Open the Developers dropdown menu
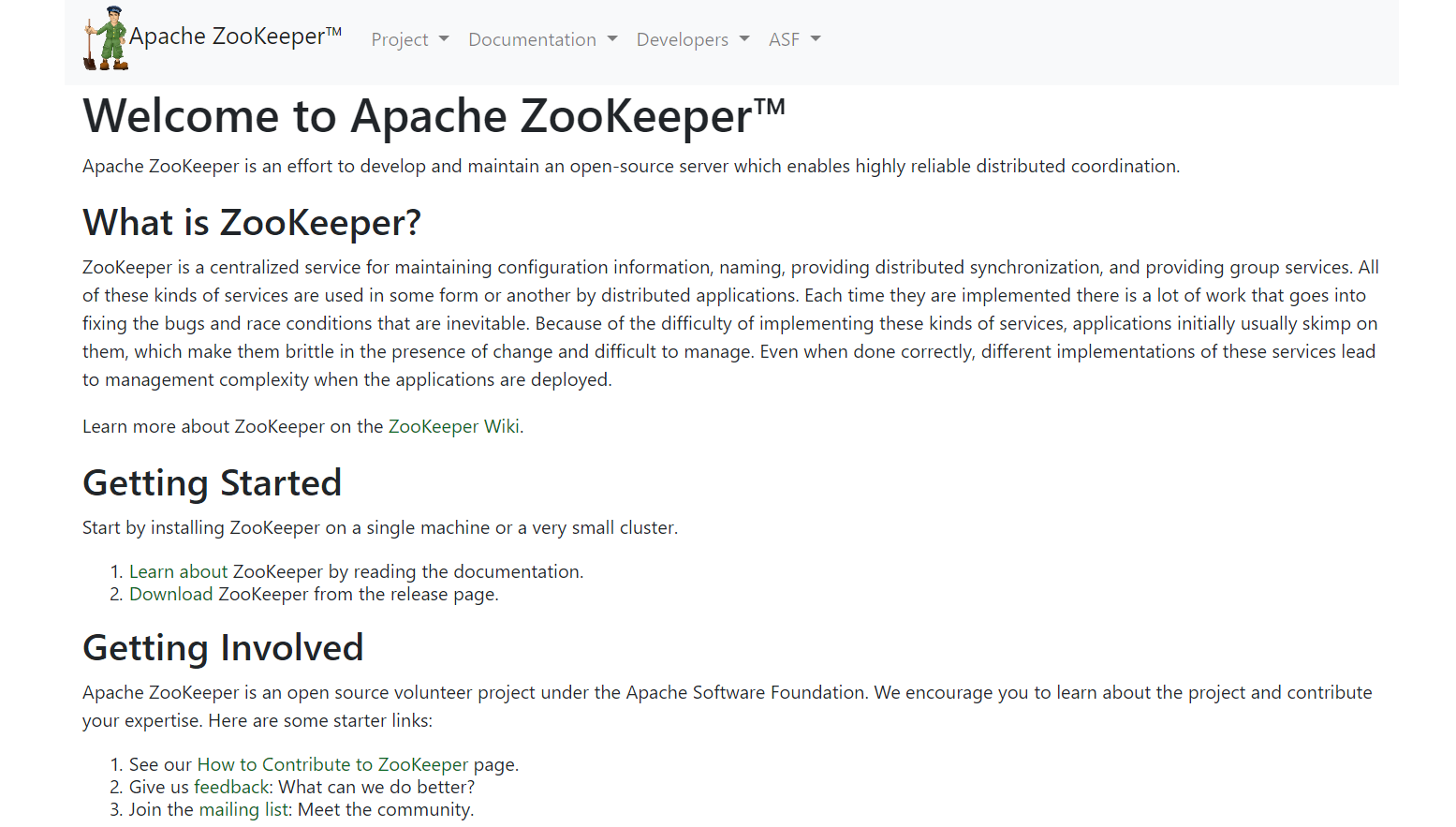The height and width of the screenshot is (827, 1456). (693, 39)
